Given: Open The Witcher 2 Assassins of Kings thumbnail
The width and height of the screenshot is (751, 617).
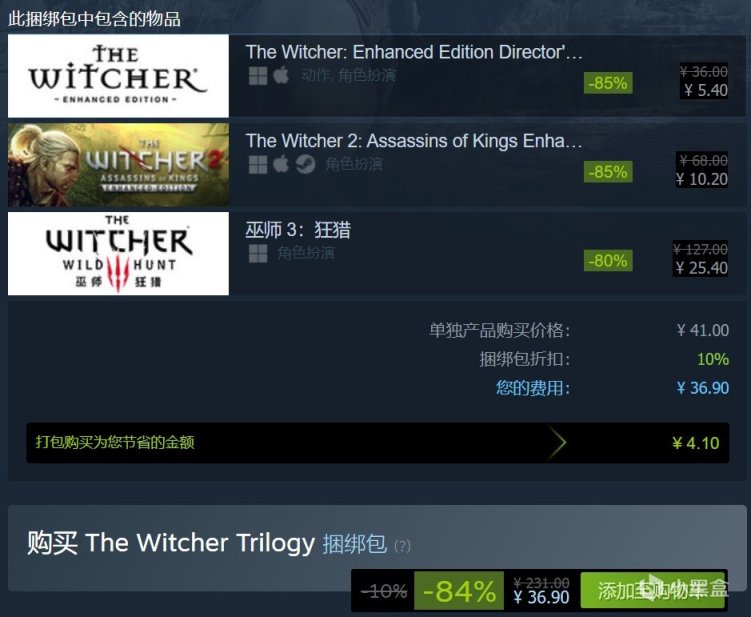Looking at the screenshot, I should tap(118, 165).
